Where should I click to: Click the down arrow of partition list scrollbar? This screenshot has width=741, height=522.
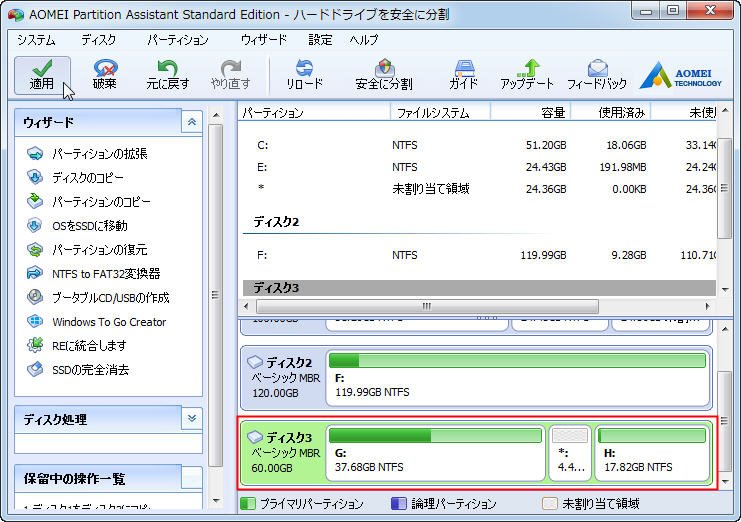[725, 290]
